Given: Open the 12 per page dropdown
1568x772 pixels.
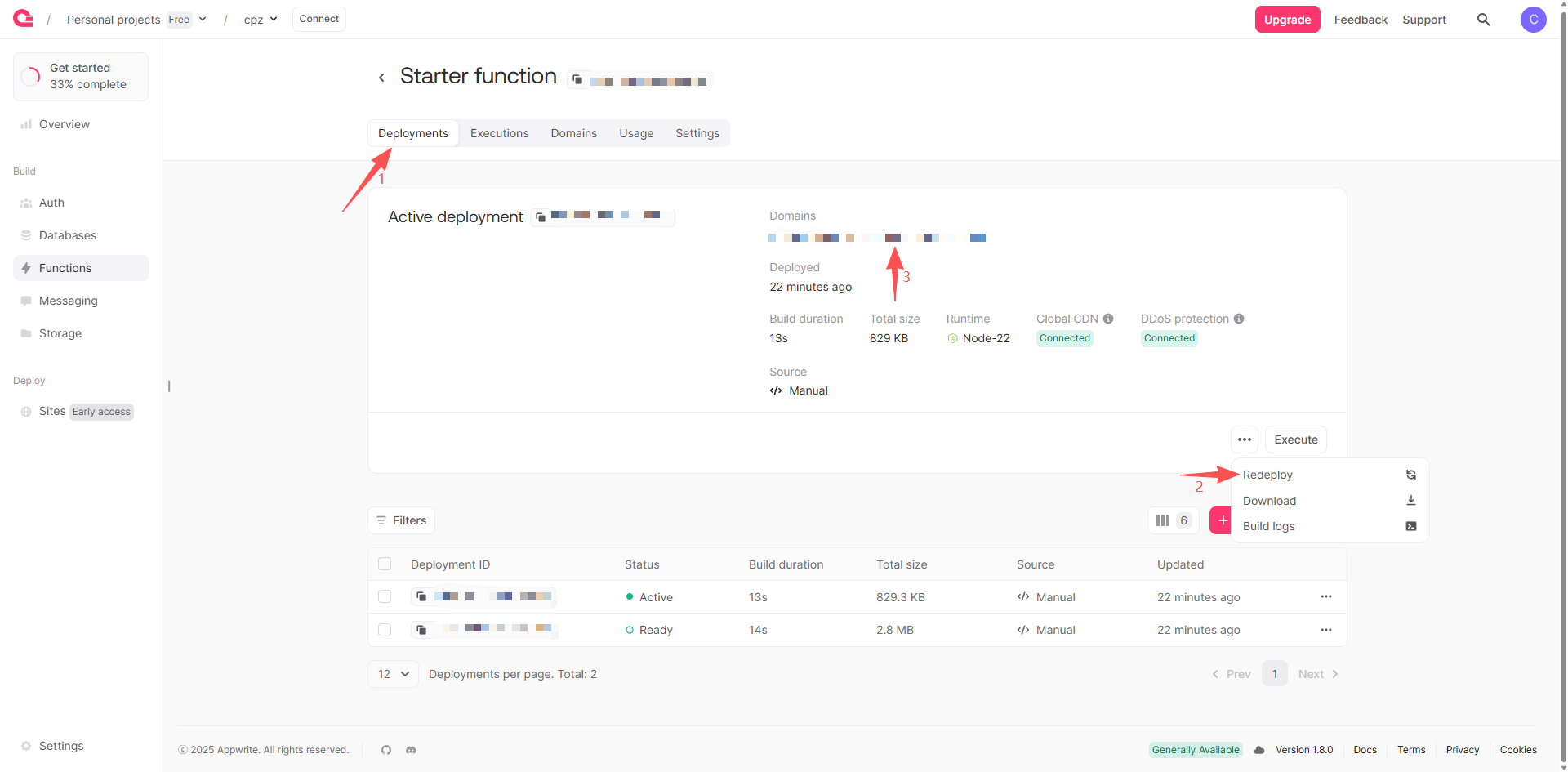Looking at the screenshot, I should coord(393,674).
